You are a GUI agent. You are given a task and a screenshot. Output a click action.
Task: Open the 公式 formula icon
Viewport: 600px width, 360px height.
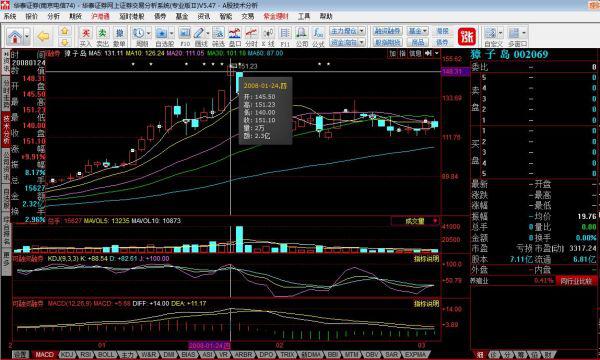[318, 37]
